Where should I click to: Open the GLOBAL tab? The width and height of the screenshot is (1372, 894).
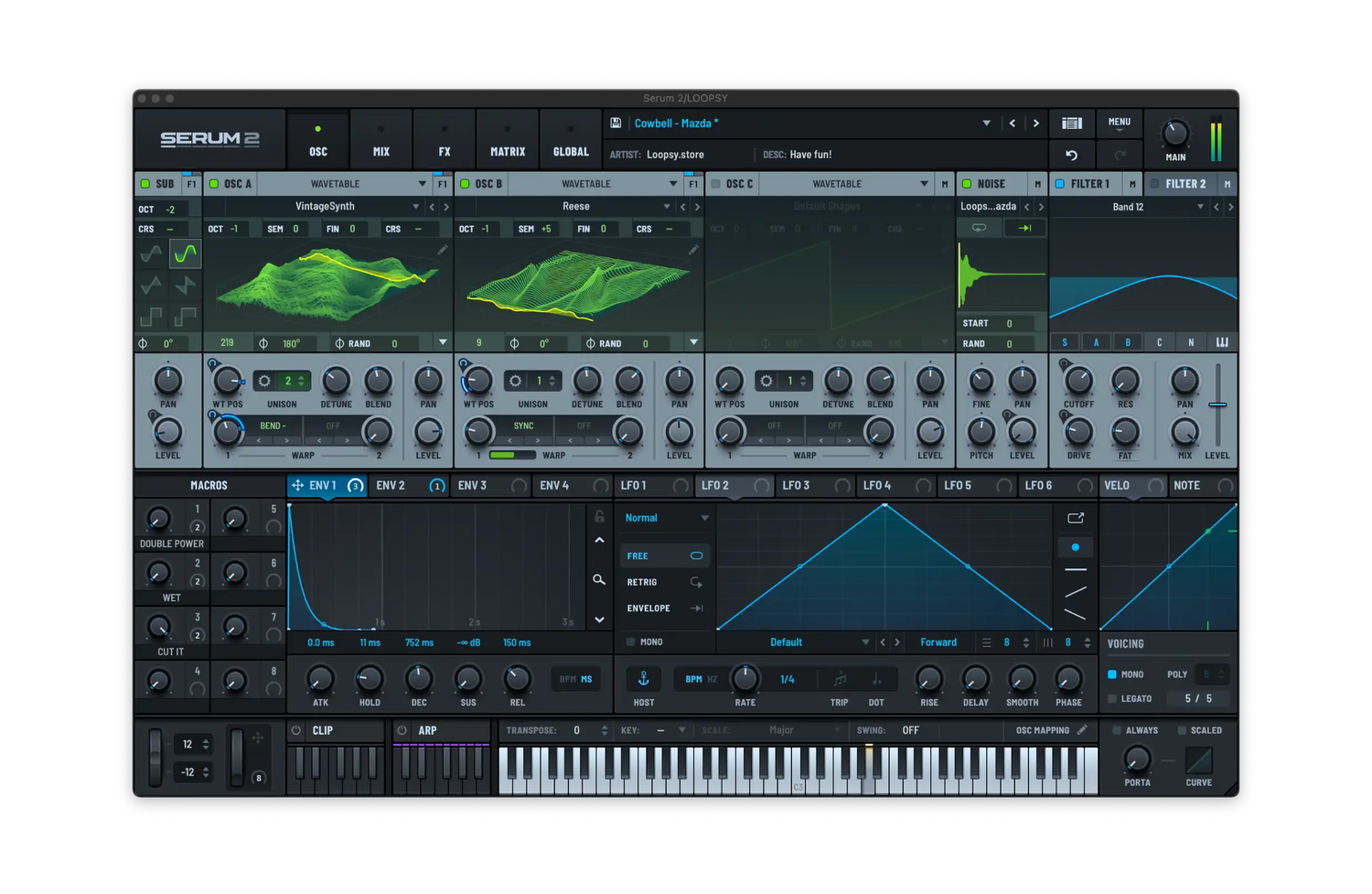click(x=571, y=140)
